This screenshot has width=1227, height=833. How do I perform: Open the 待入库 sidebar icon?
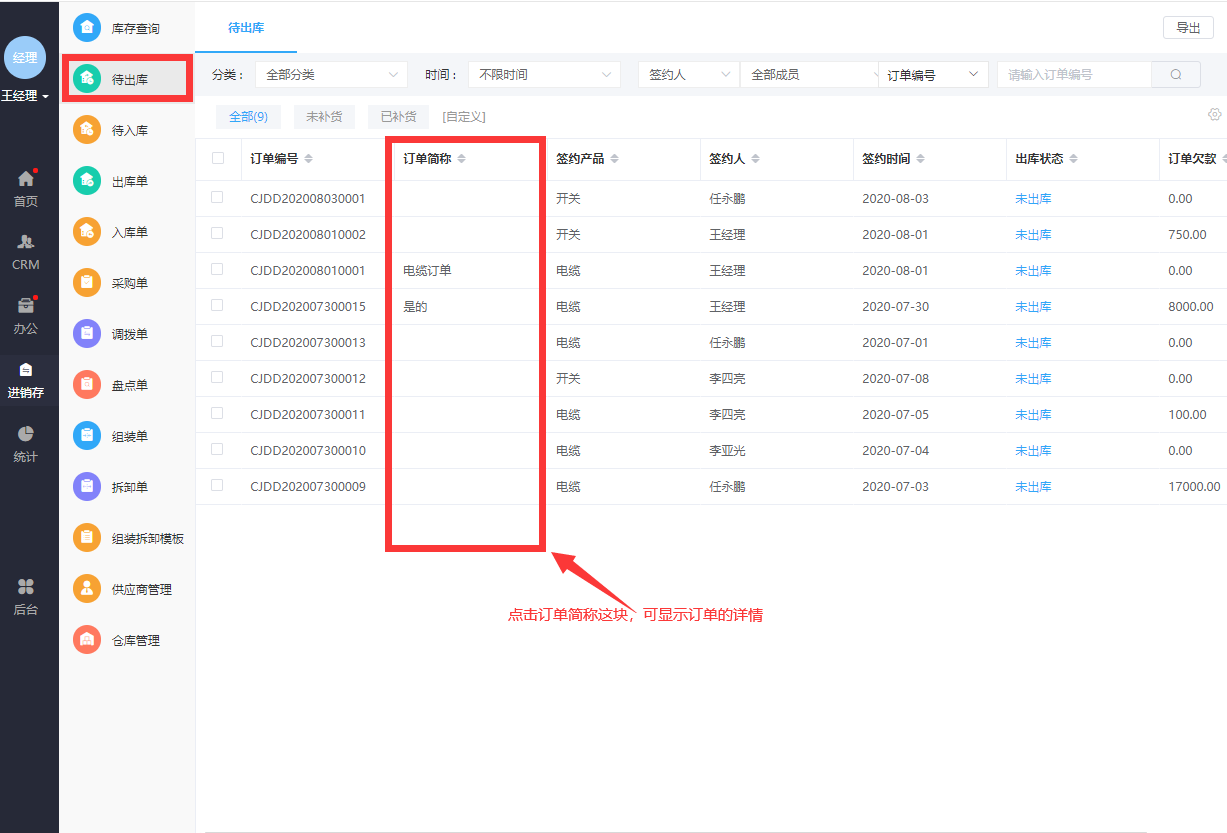[87, 130]
